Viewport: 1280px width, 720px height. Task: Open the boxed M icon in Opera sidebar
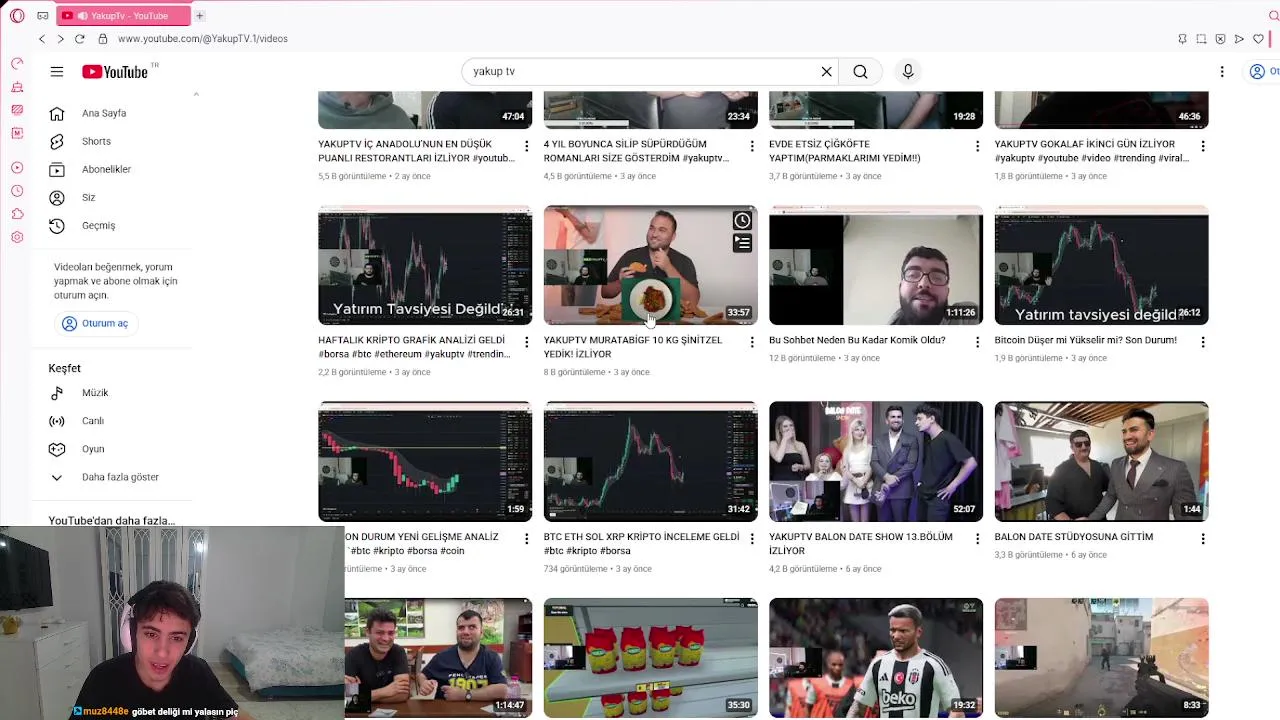click(x=17, y=133)
